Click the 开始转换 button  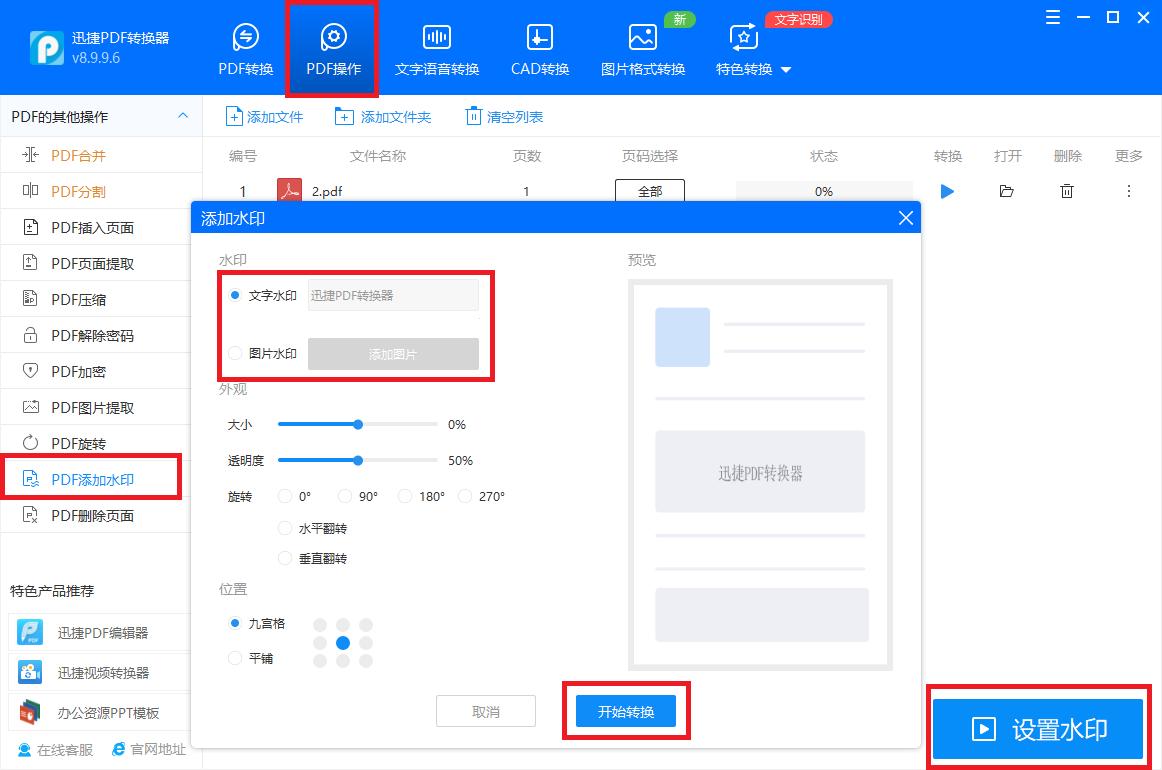click(626, 710)
